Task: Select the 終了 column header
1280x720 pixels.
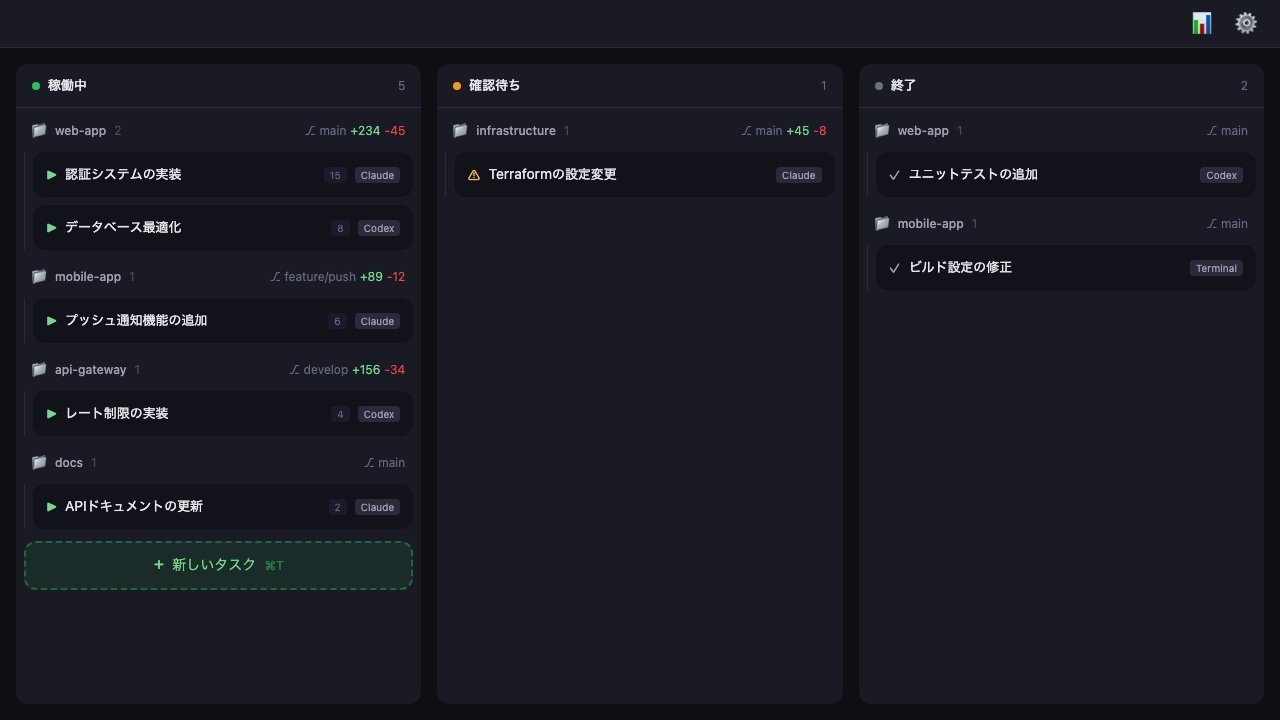Action: click(x=903, y=86)
